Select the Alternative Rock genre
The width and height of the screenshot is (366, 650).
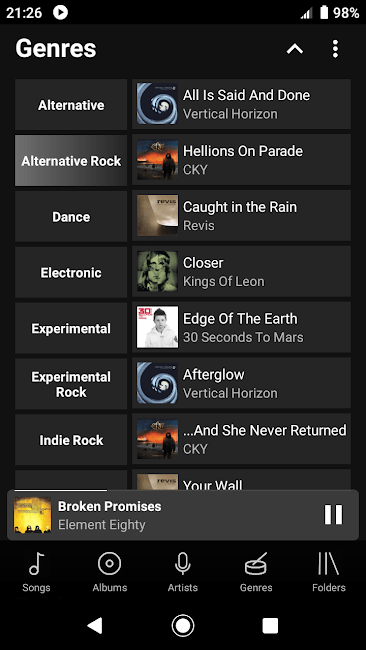coord(71,160)
